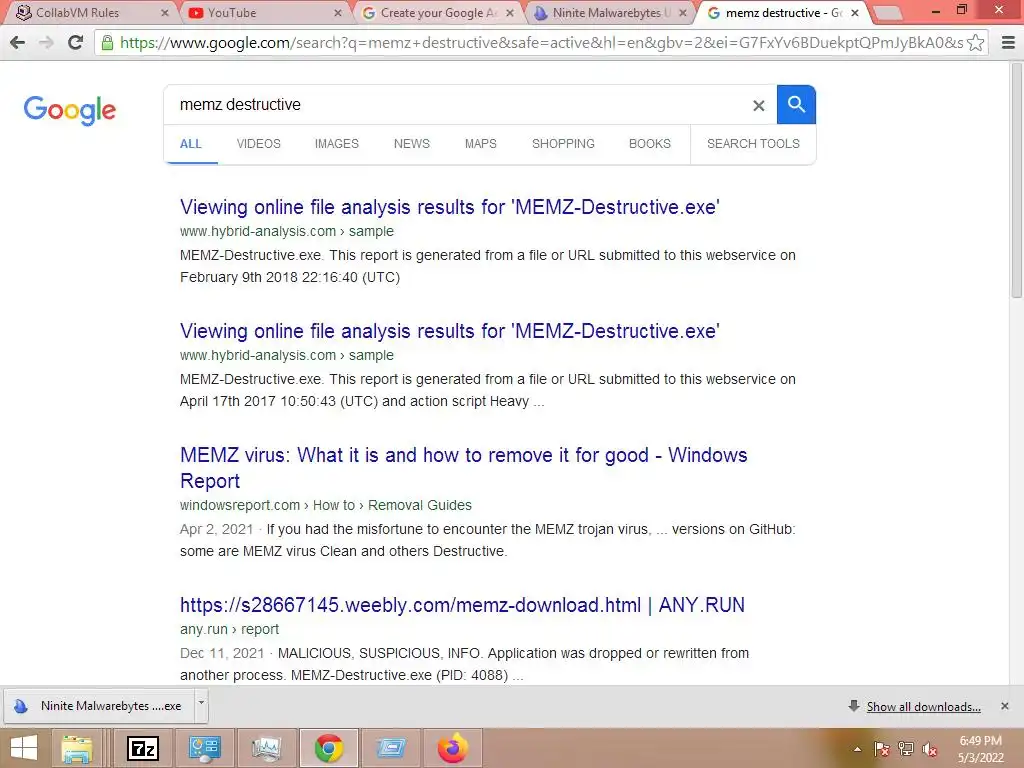The height and width of the screenshot is (768, 1024).
Task: Open the Windows Report MEMZ virus article
Action: [x=463, y=468]
